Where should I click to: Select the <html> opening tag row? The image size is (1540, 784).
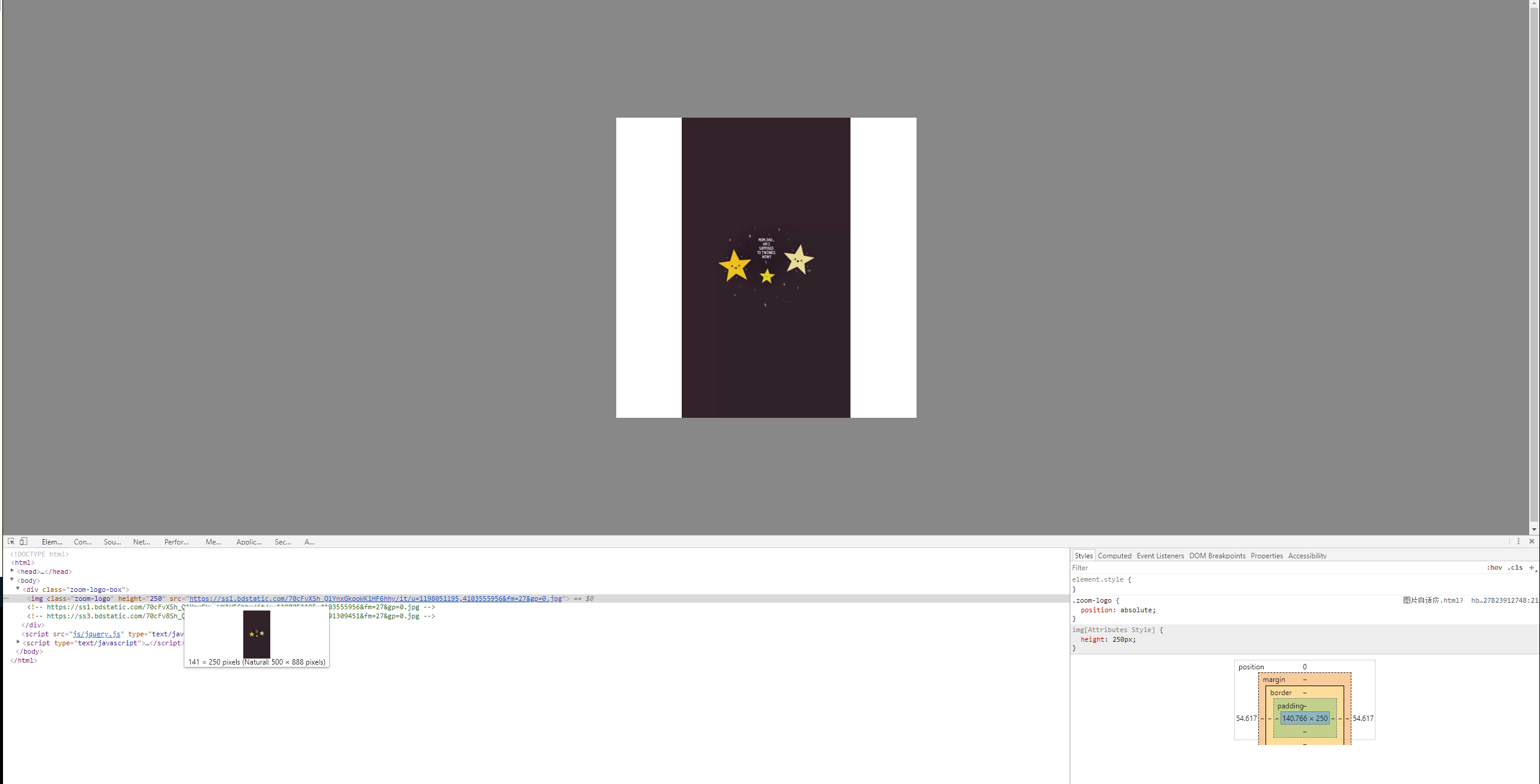coord(23,562)
